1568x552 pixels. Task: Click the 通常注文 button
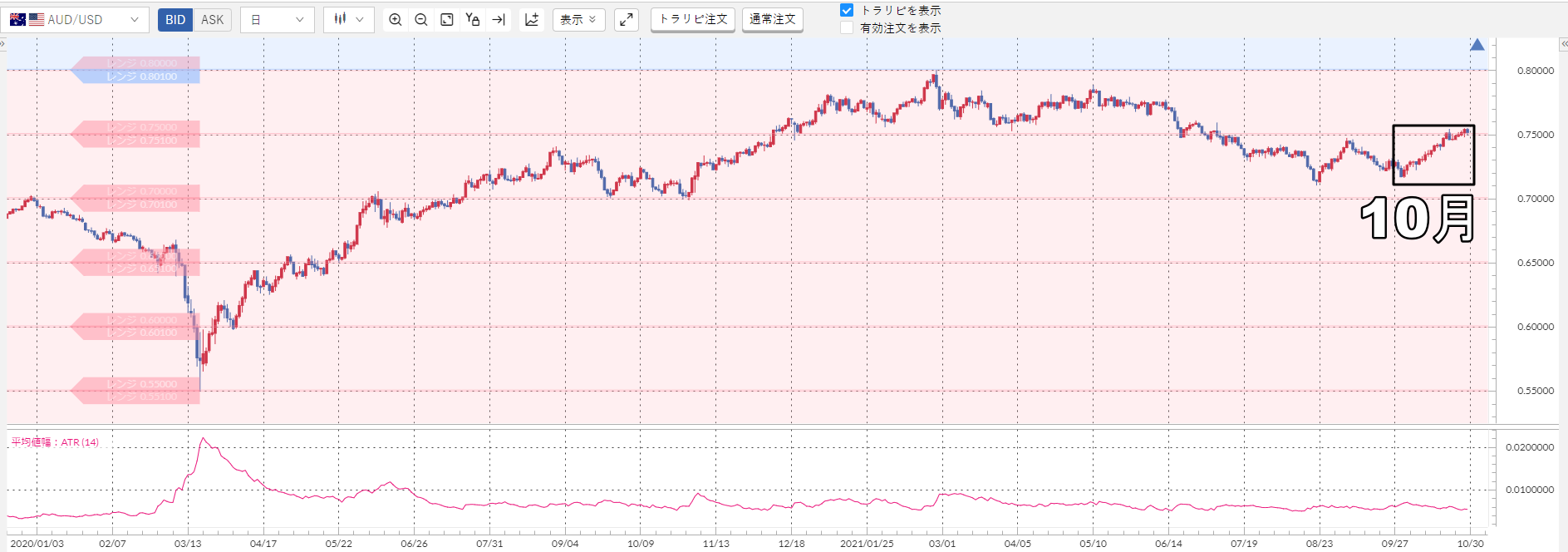click(772, 19)
